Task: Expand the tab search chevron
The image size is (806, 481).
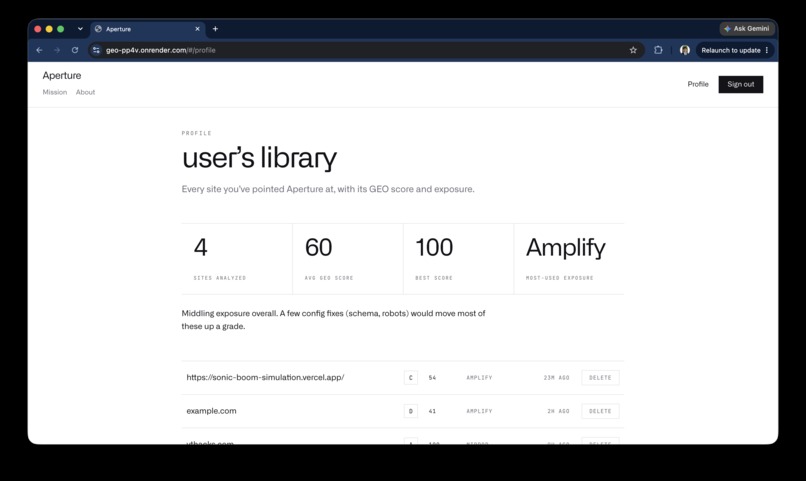Action: pos(80,29)
